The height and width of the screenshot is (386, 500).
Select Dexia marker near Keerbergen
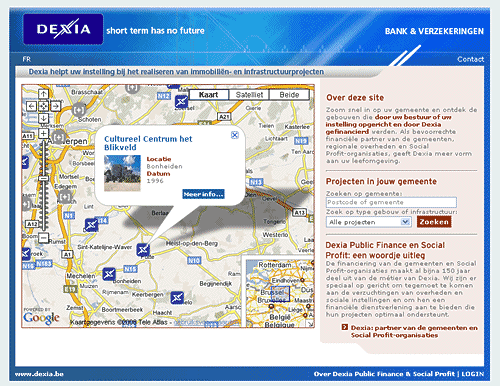(x=177, y=297)
